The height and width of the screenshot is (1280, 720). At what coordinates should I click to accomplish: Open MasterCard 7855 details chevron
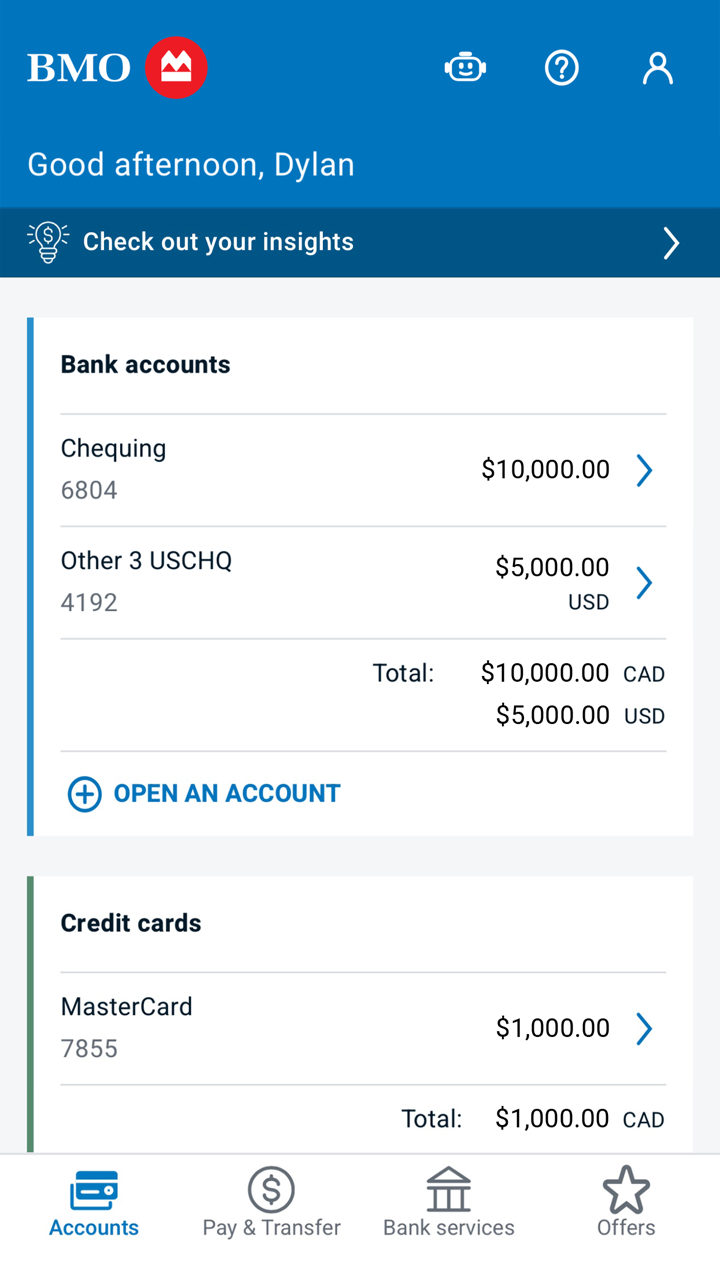pyautogui.click(x=645, y=1028)
